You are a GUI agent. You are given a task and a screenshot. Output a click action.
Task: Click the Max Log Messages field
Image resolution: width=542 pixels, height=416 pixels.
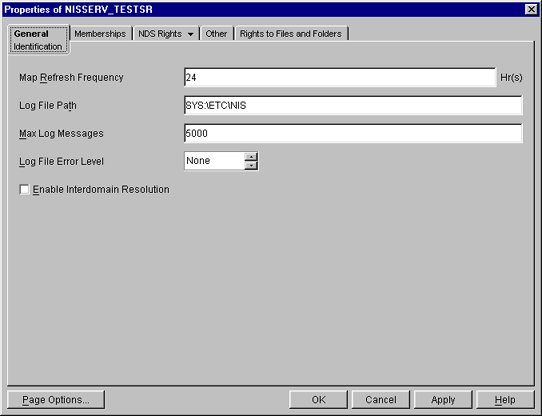[x=353, y=133]
